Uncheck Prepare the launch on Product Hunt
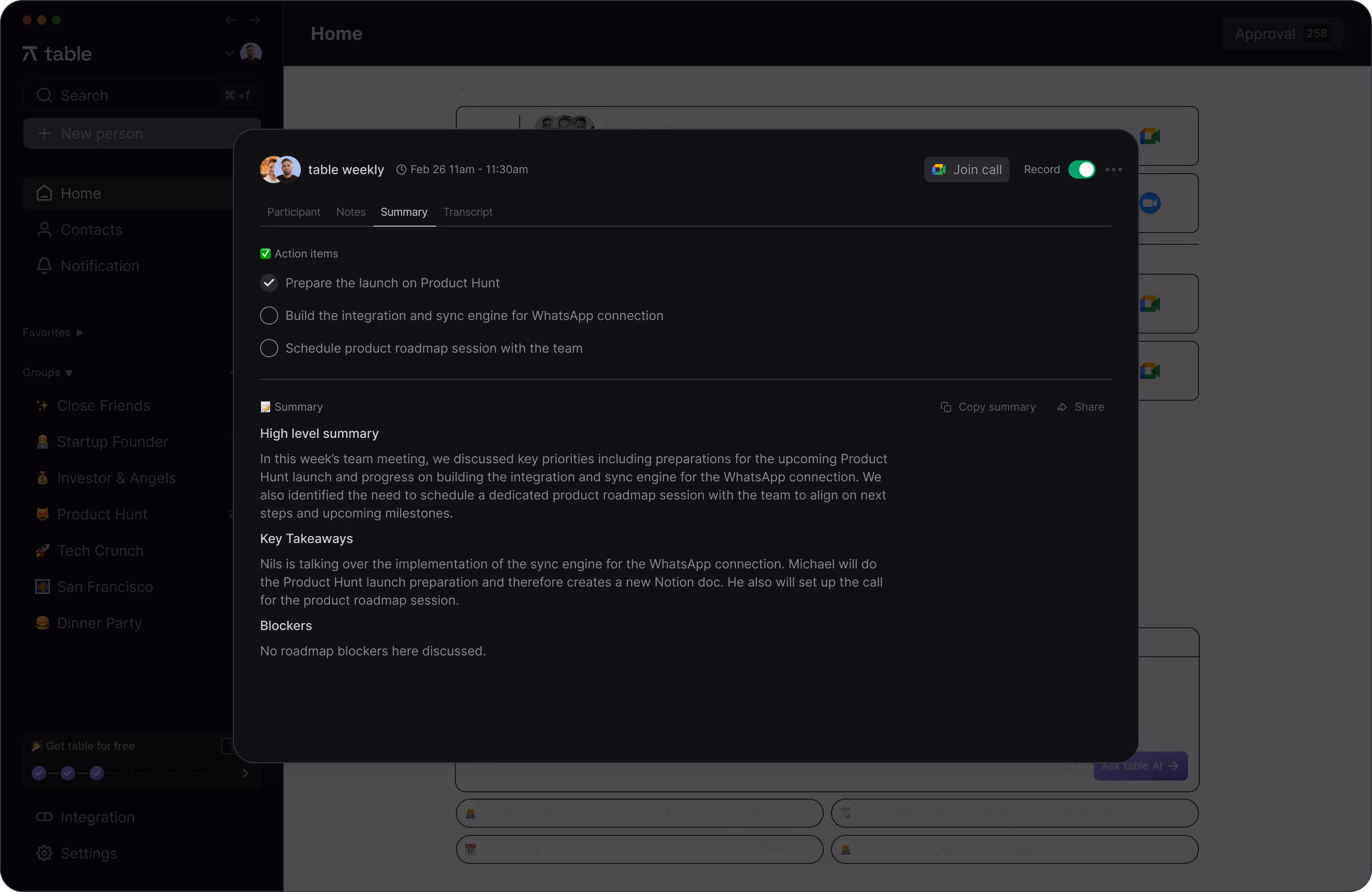 [269, 283]
